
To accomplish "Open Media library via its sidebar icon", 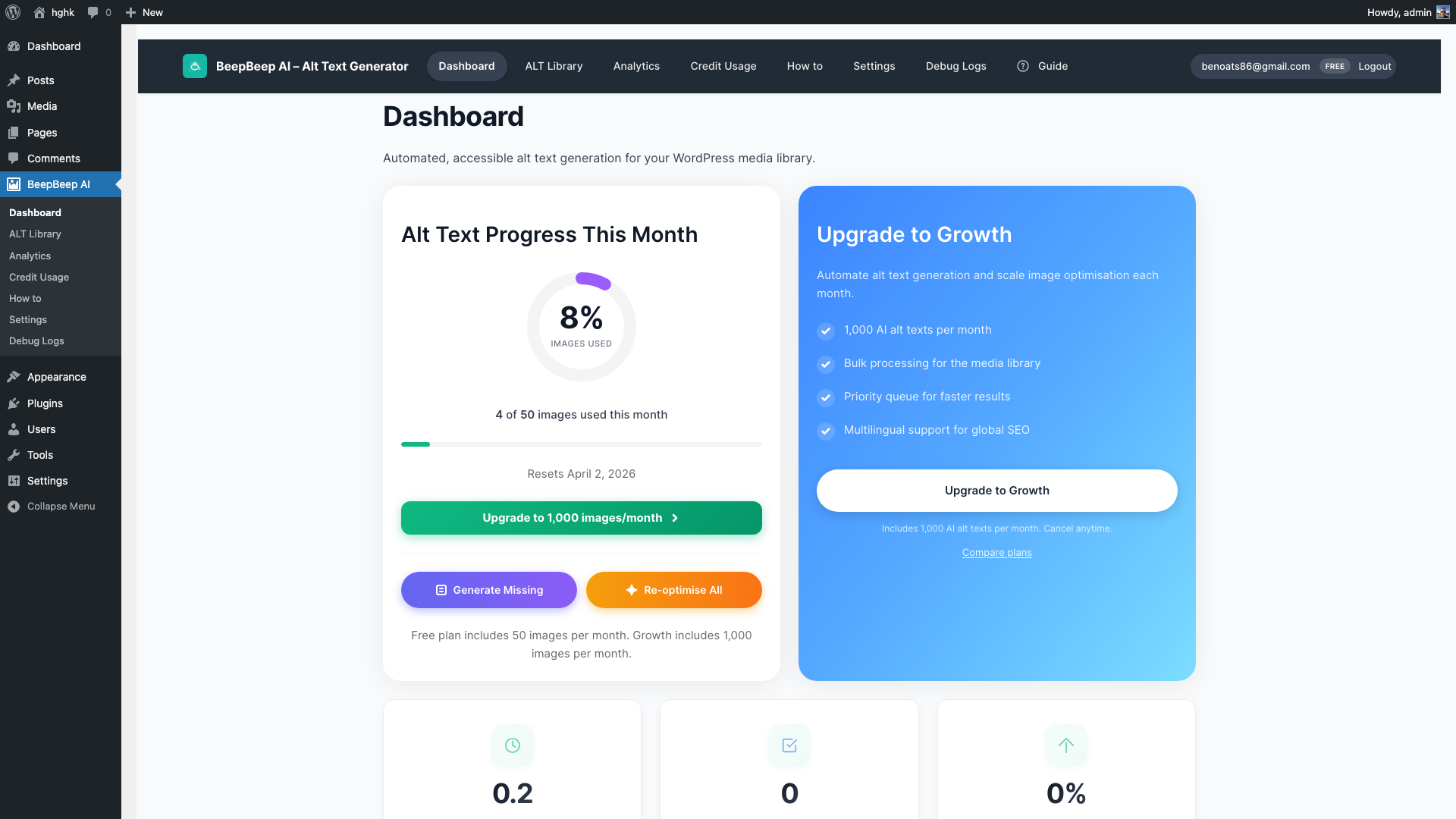I will pyautogui.click(x=14, y=106).
